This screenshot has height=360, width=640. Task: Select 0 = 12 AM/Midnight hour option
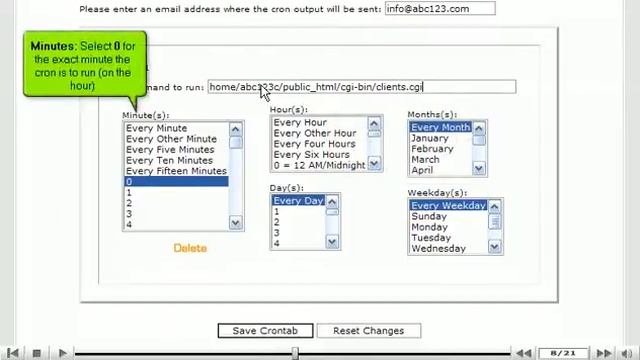point(319,165)
